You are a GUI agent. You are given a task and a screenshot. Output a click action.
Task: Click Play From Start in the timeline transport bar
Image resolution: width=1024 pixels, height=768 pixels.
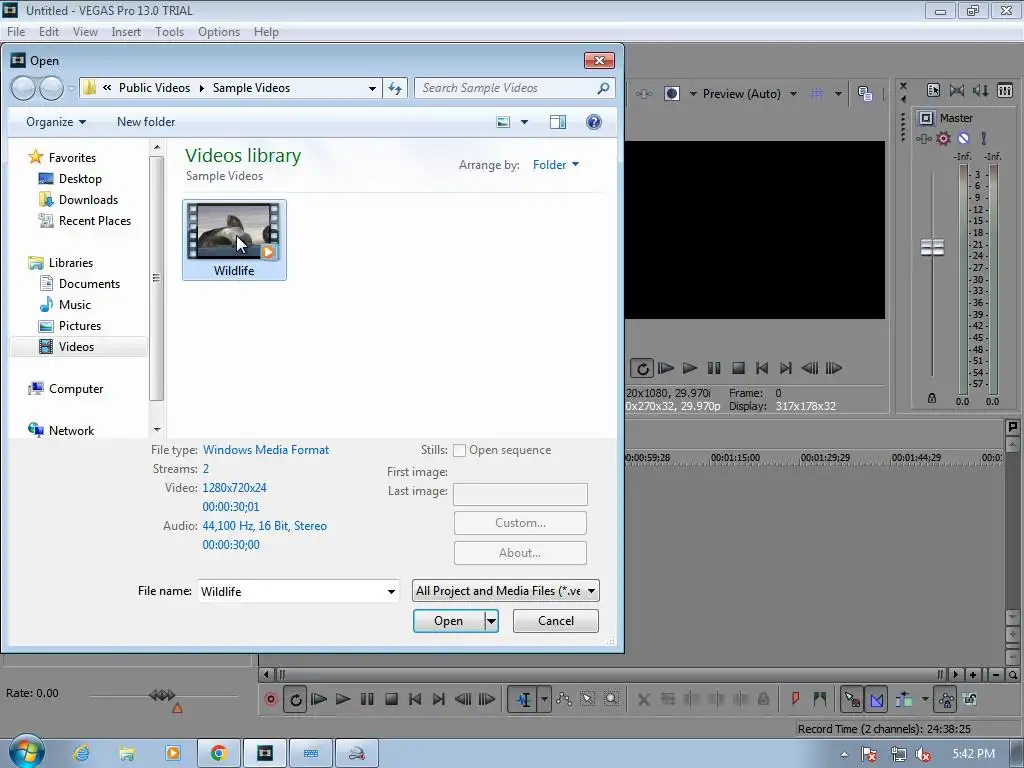pos(319,699)
